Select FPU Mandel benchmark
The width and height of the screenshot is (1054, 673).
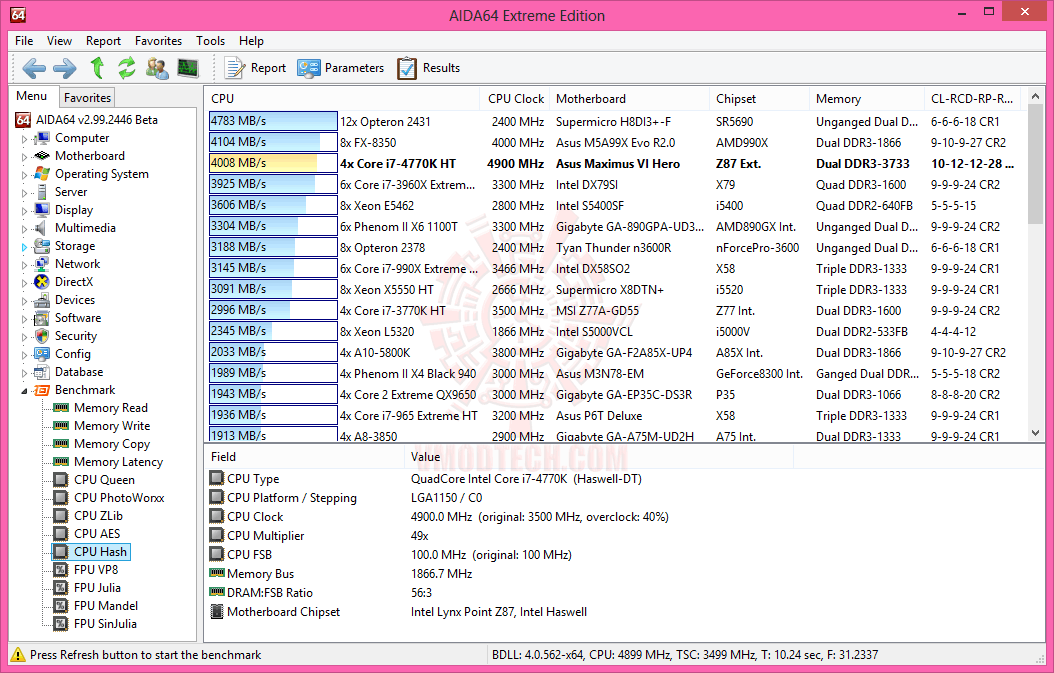pos(106,606)
